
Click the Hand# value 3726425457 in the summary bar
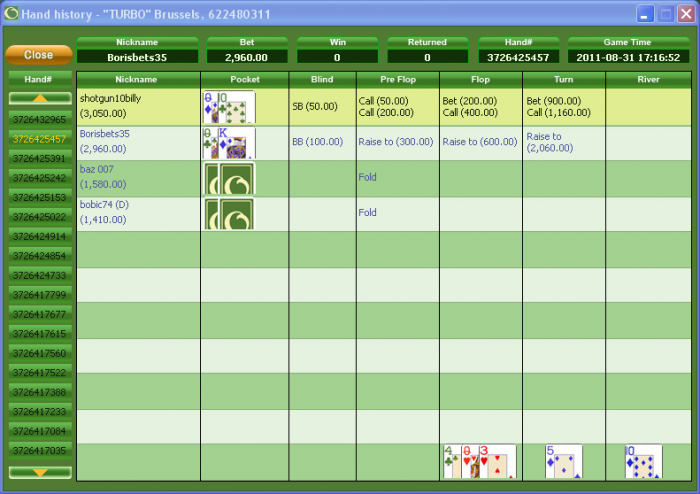click(518, 58)
